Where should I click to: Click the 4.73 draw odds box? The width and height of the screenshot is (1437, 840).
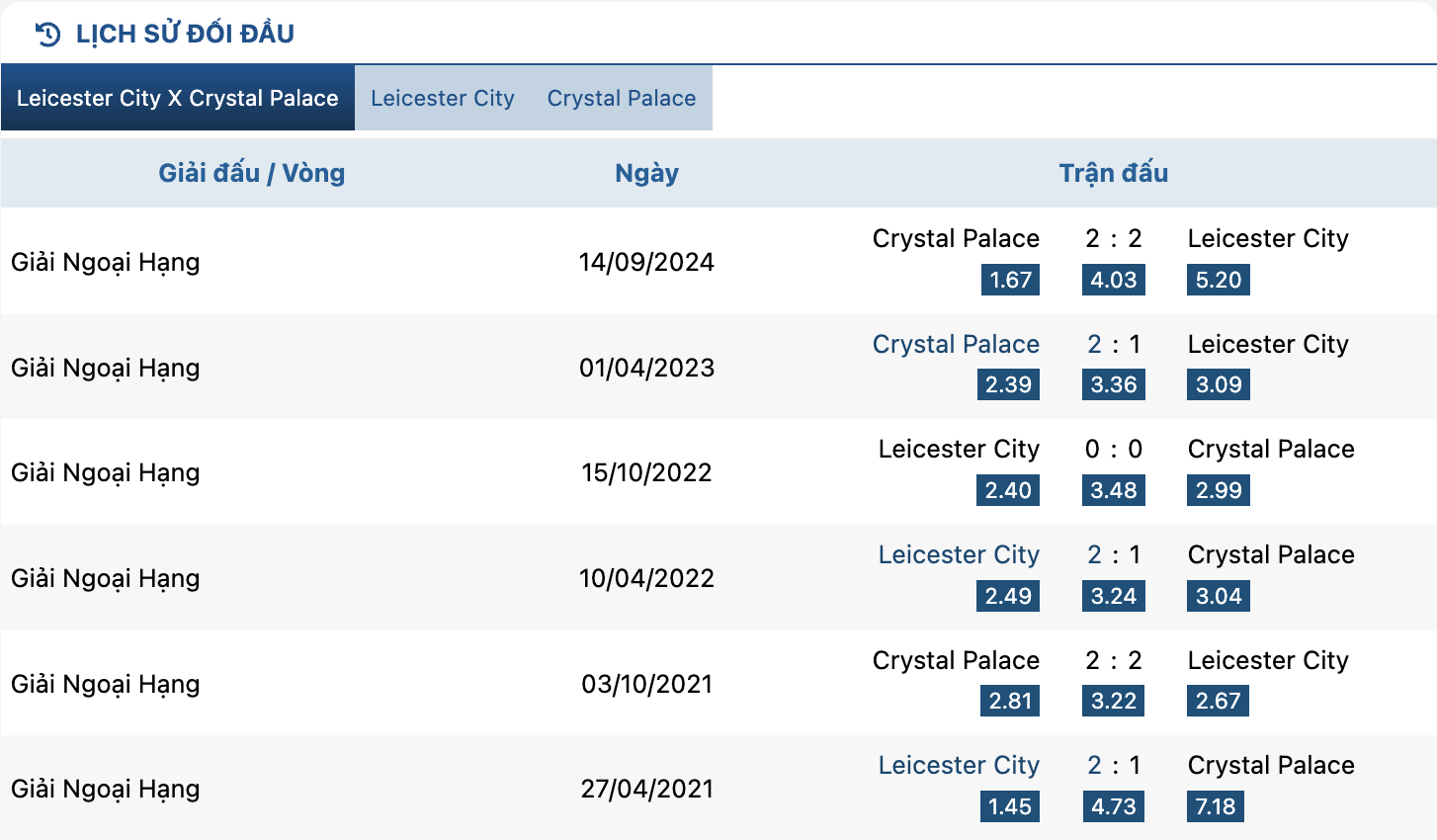[1113, 806]
